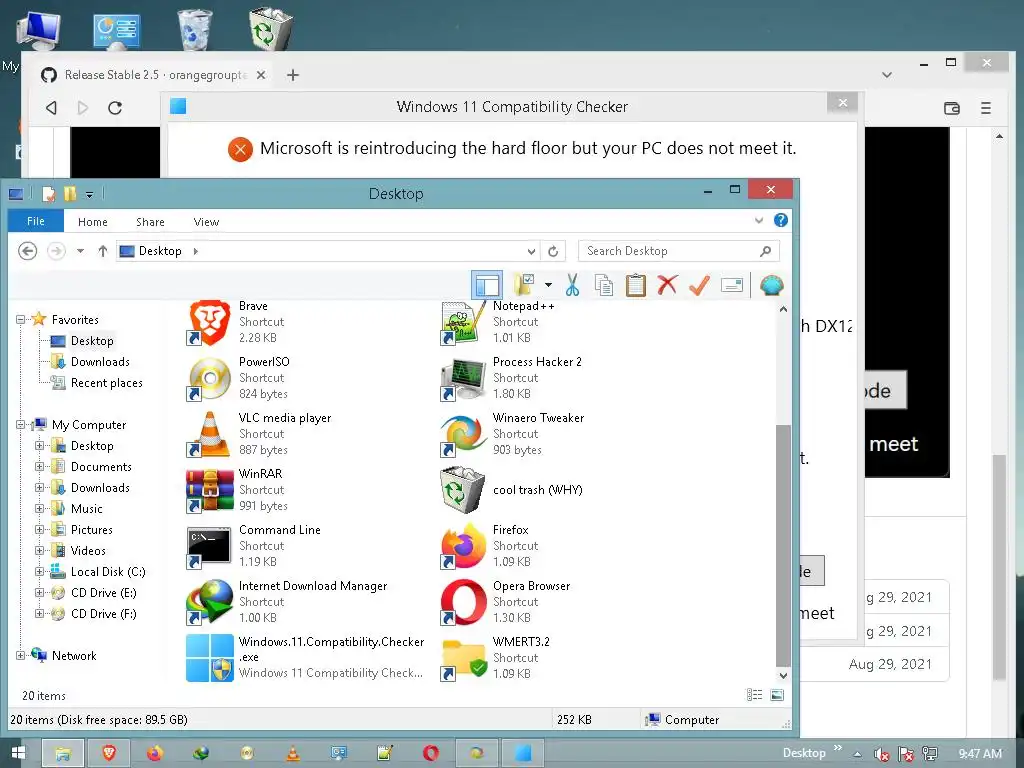Select the PowerISO shortcut icon
Screen dimensions: 1024x768
pyautogui.click(x=210, y=378)
